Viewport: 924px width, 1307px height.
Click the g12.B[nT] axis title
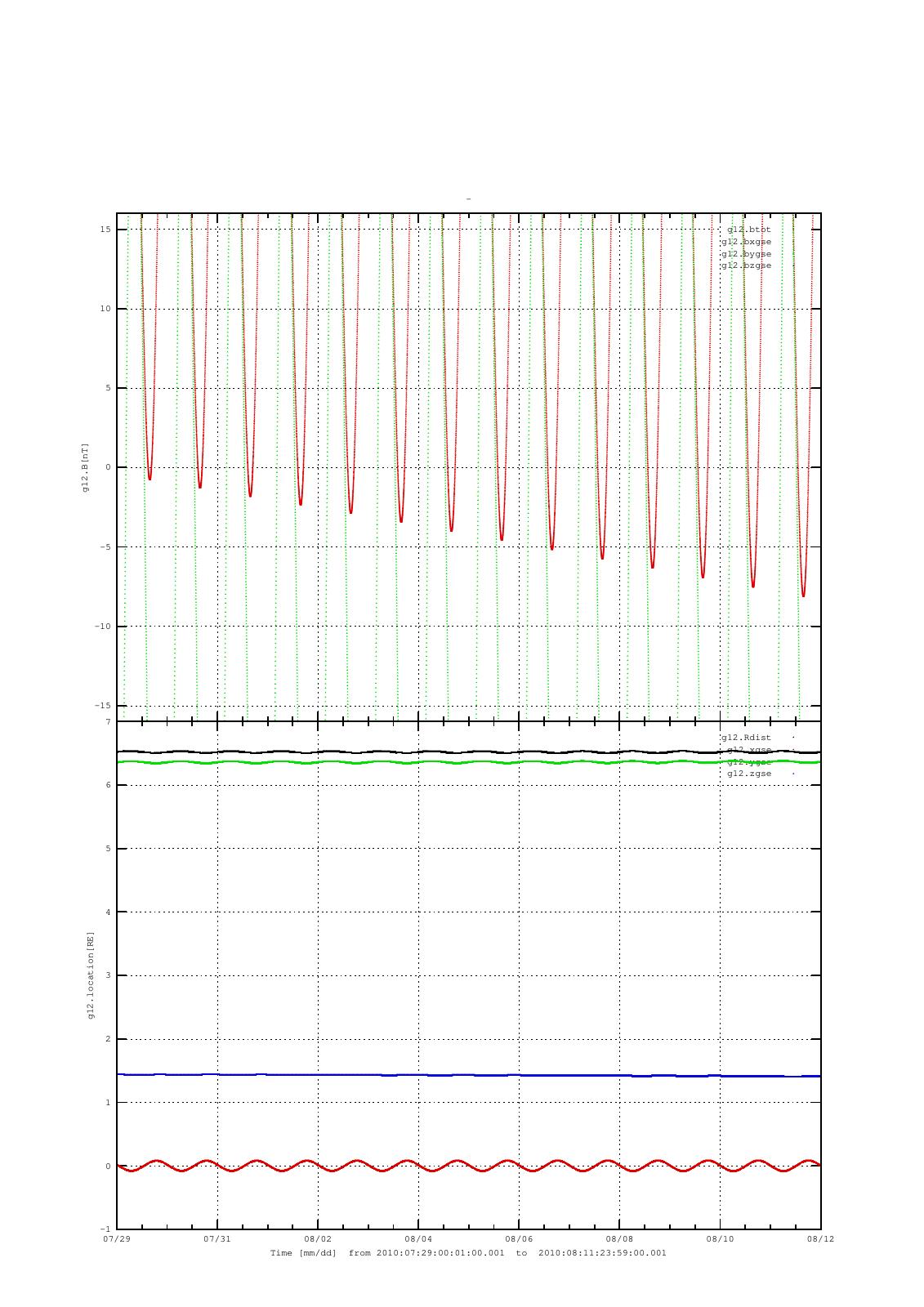coord(85,467)
